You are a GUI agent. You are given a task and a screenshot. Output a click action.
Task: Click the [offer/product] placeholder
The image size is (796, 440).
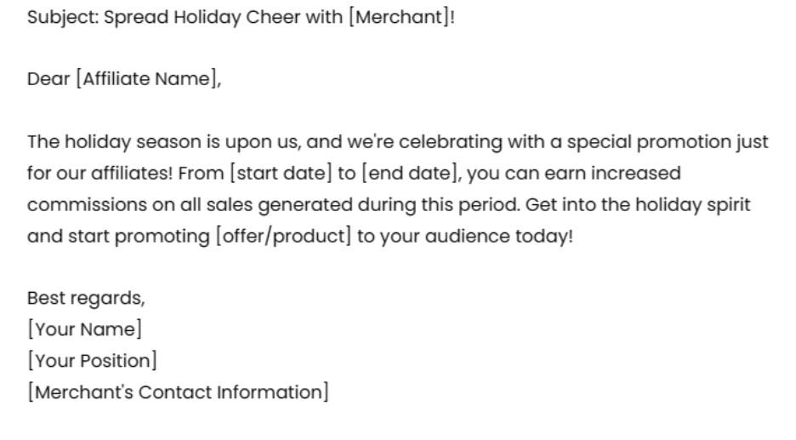[283, 236]
